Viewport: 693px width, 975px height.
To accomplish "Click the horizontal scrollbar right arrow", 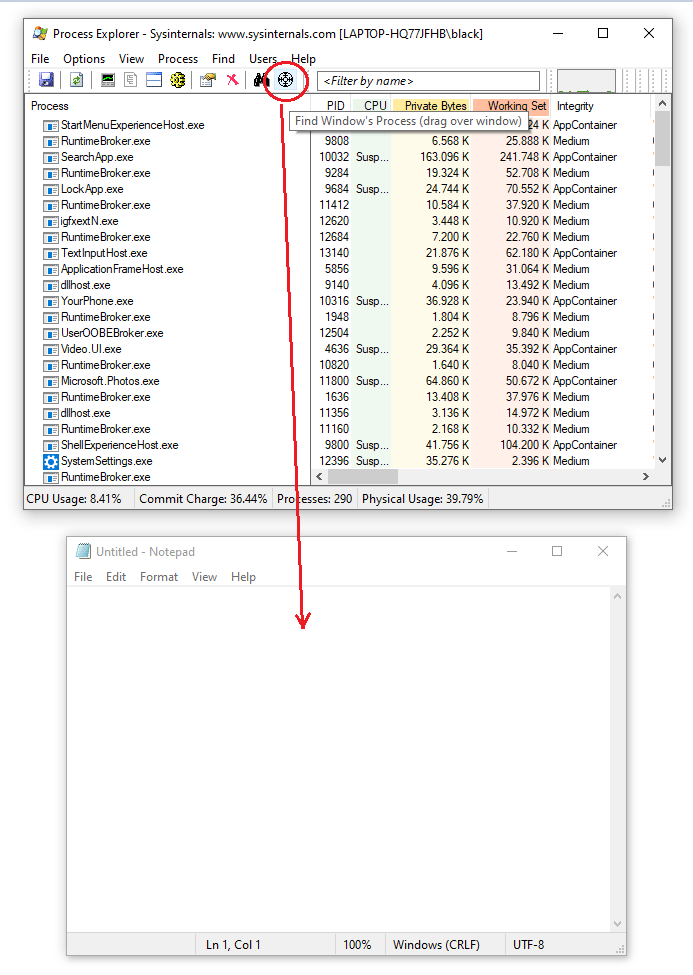I will [x=646, y=476].
